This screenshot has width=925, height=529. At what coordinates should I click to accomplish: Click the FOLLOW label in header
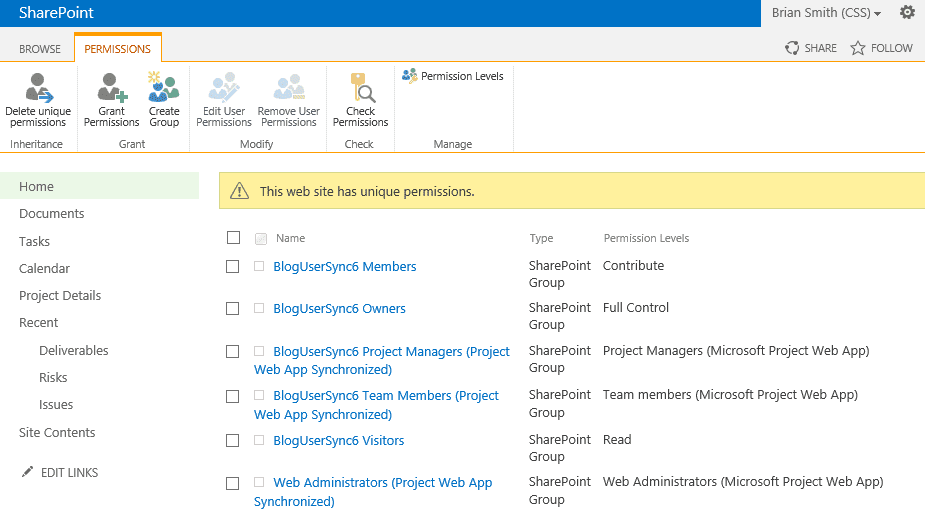[x=892, y=48]
